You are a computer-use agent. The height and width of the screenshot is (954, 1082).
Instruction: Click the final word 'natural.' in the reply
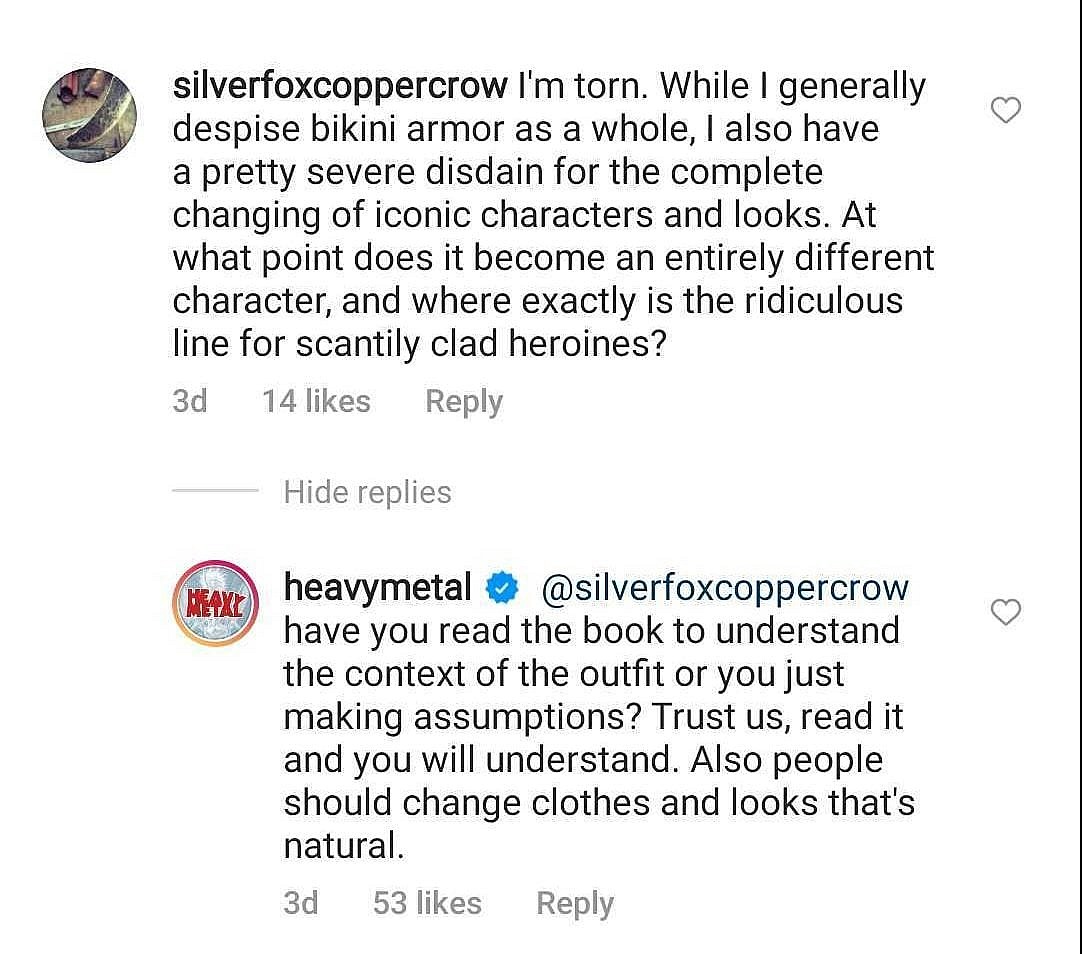344,846
